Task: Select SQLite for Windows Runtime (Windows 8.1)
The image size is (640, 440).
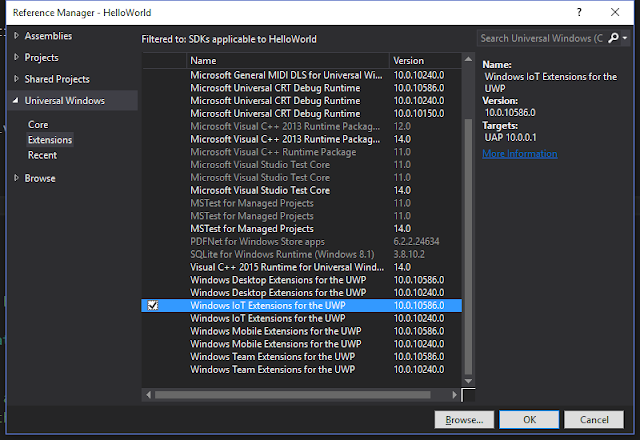Action: click(x=302, y=254)
